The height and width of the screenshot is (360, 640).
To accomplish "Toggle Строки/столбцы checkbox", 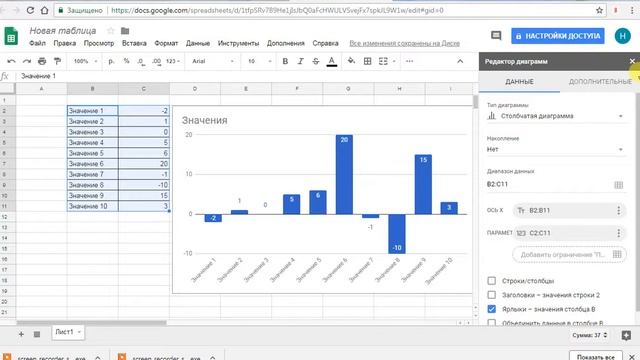I will click(492, 281).
